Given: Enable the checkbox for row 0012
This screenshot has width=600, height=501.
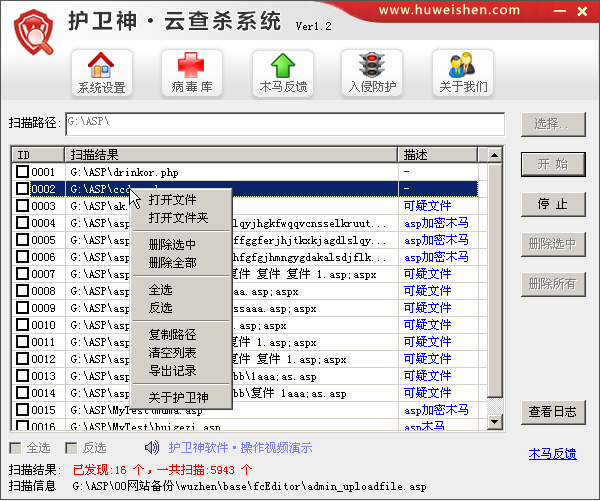Looking at the screenshot, I should pos(22,359).
